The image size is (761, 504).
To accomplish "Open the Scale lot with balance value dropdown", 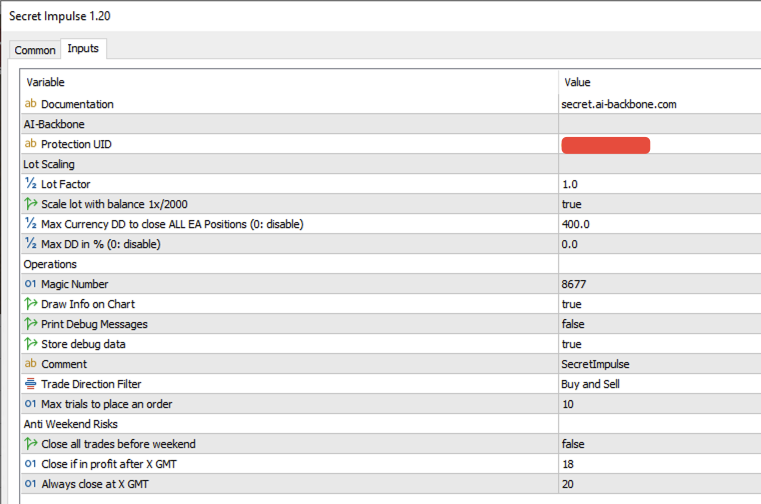I will (x=574, y=204).
